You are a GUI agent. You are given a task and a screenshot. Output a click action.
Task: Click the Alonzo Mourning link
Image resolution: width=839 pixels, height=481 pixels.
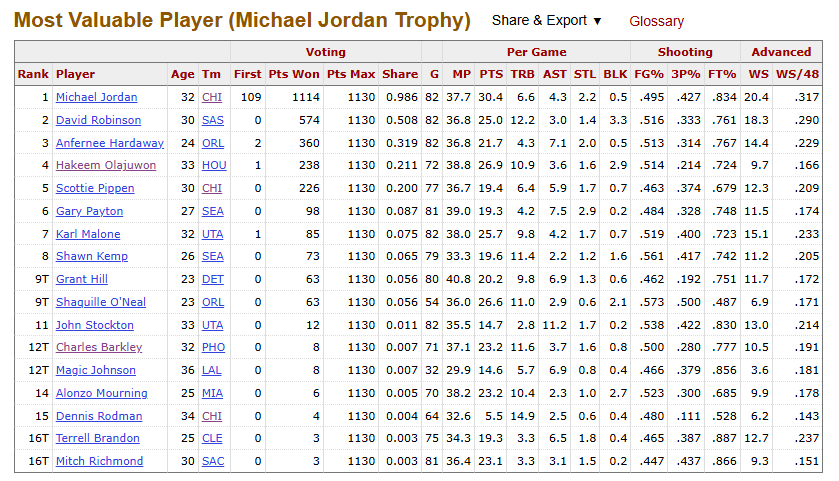click(102, 393)
